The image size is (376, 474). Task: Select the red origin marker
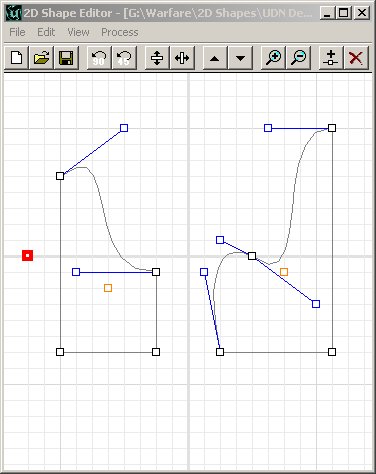[27, 256]
